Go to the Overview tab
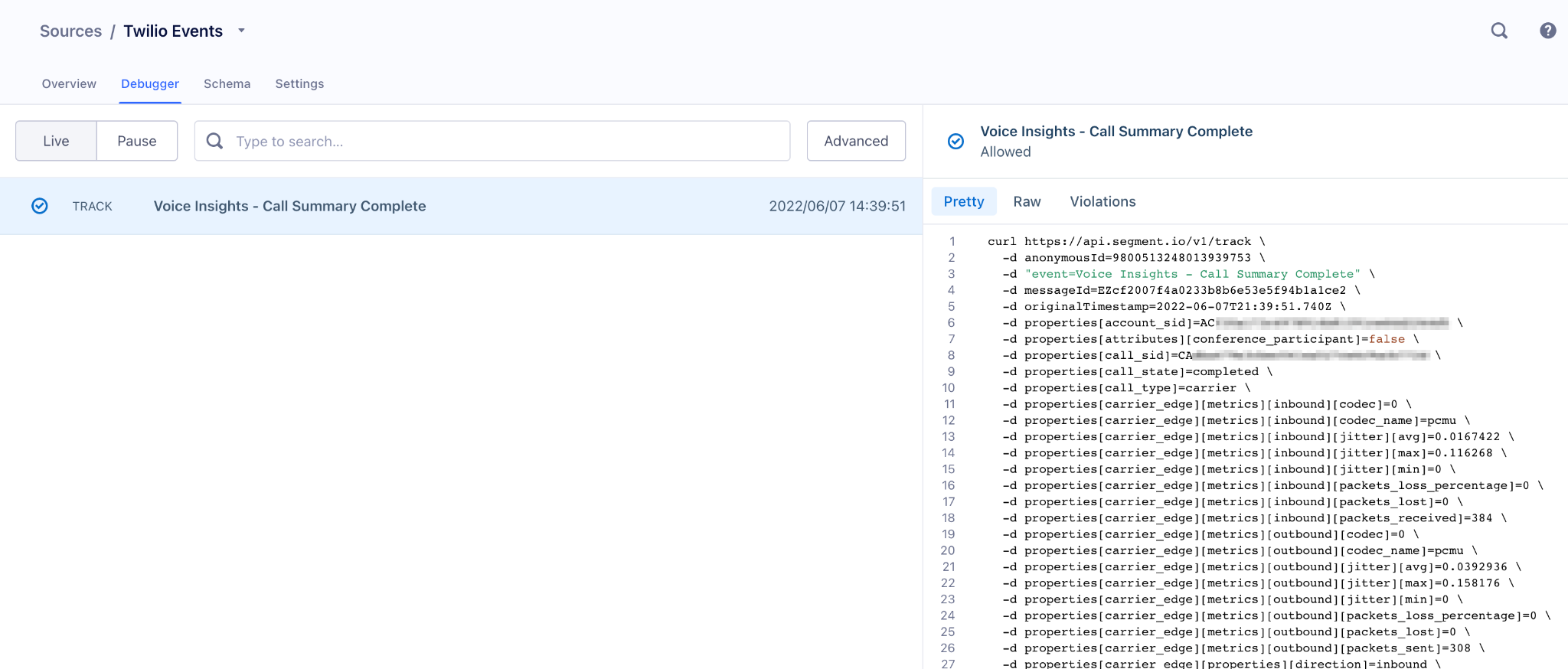1568x669 pixels. click(69, 83)
